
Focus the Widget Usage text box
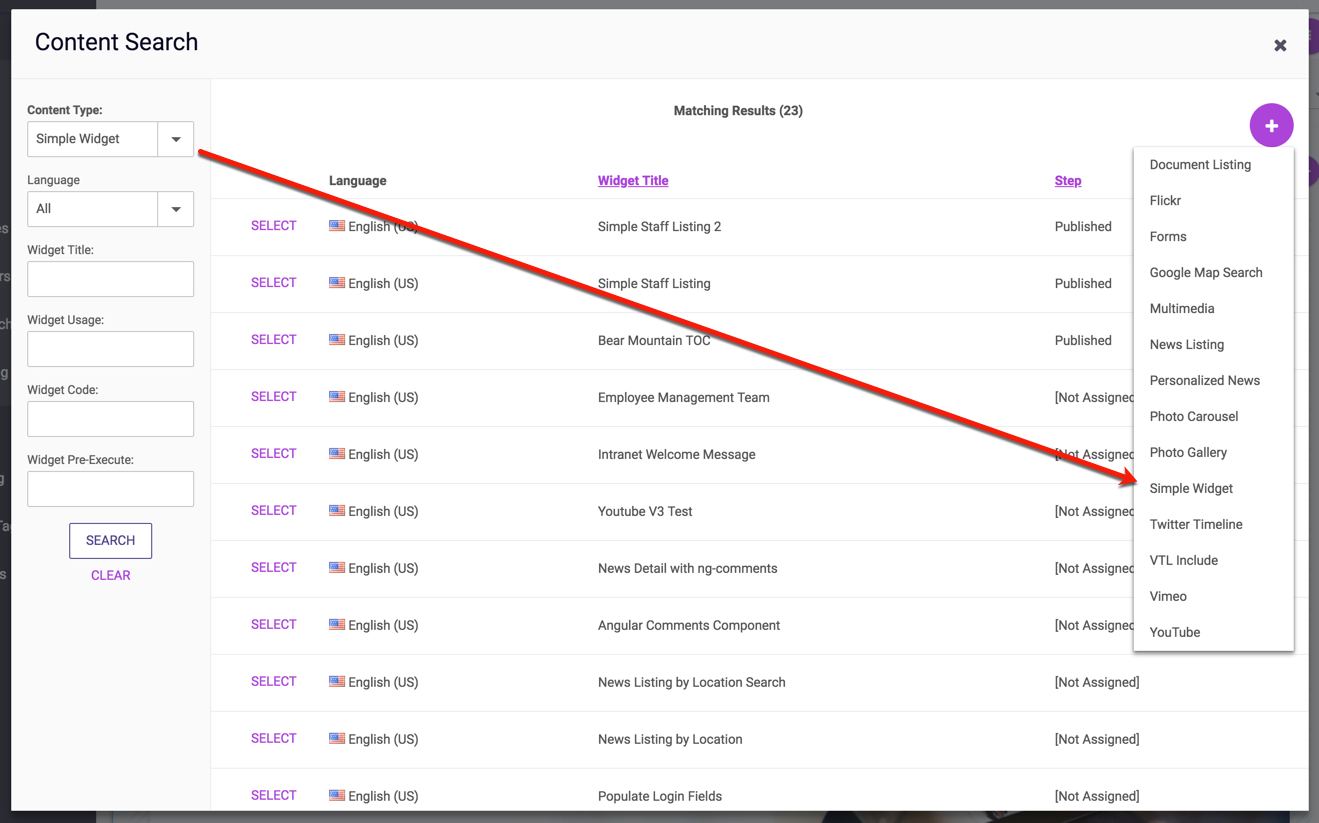(x=110, y=349)
